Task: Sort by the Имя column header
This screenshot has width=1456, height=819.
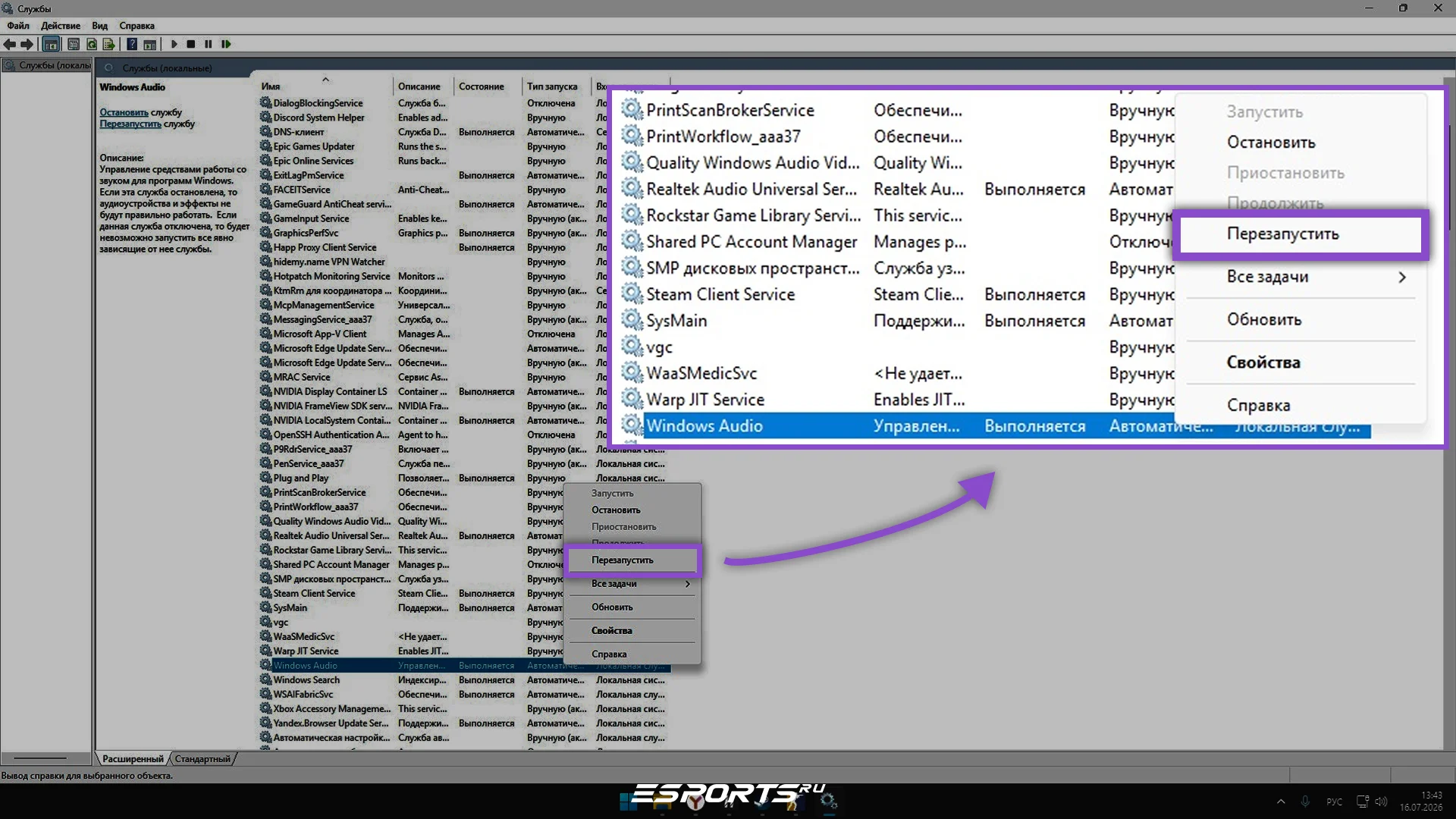Action: [325, 86]
